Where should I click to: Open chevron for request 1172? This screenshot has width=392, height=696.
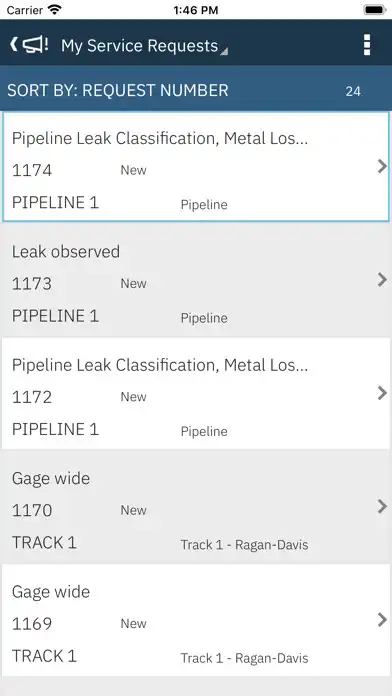382,393
